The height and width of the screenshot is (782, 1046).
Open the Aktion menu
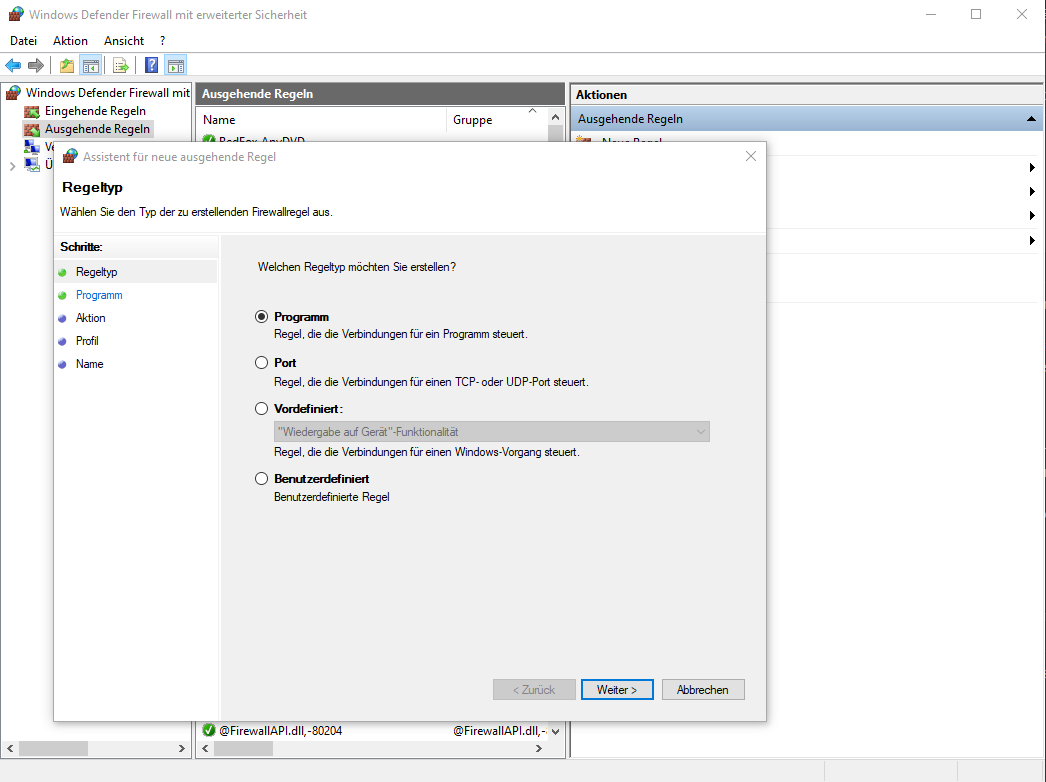[x=70, y=41]
